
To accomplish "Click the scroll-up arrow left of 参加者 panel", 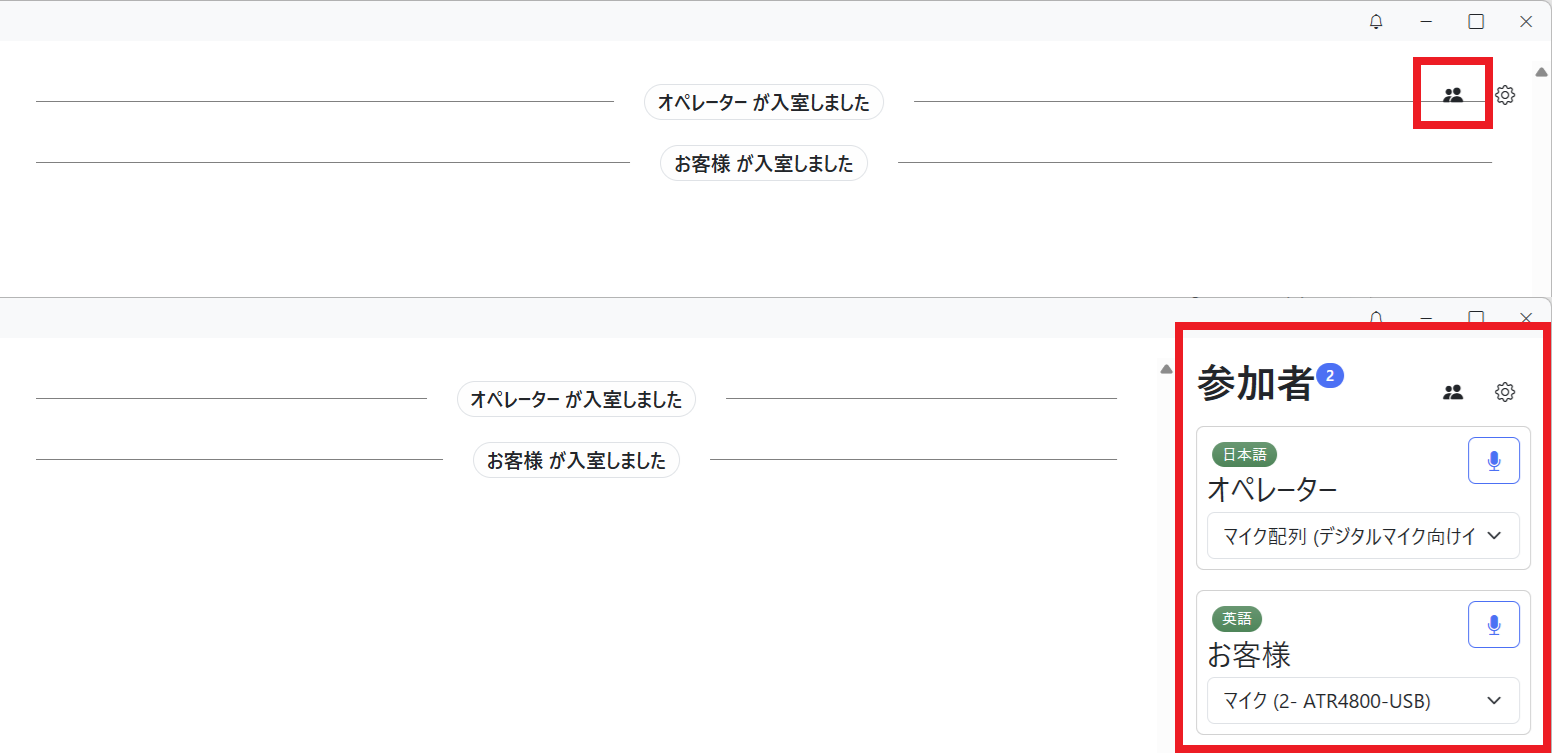I will pyautogui.click(x=1165, y=369).
